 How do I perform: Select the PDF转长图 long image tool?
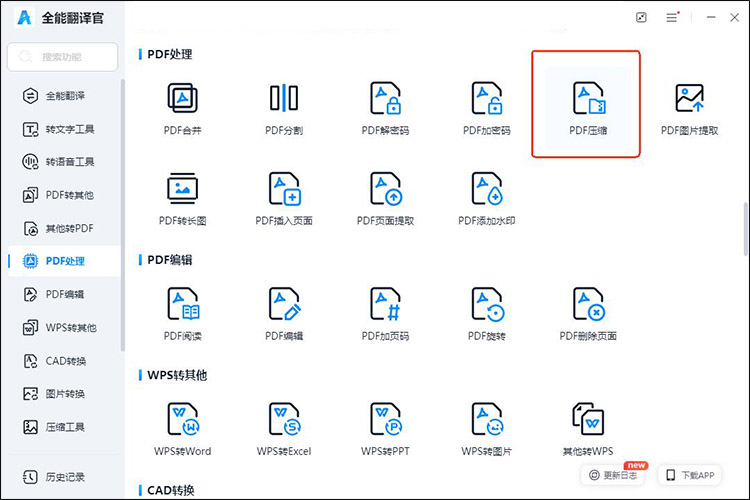(x=182, y=199)
